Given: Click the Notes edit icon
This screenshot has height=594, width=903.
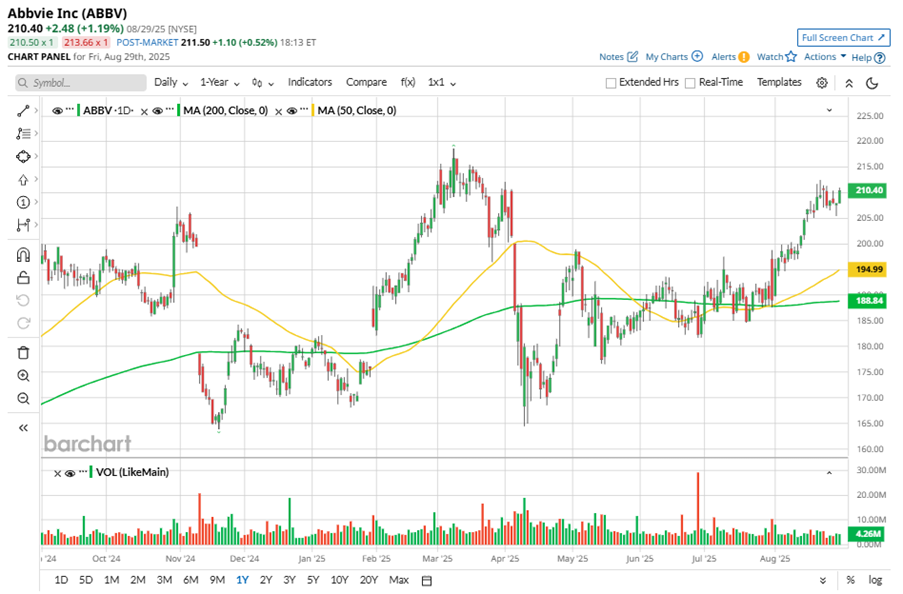Looking at the screenshot, I should click(x=632, y=56).
